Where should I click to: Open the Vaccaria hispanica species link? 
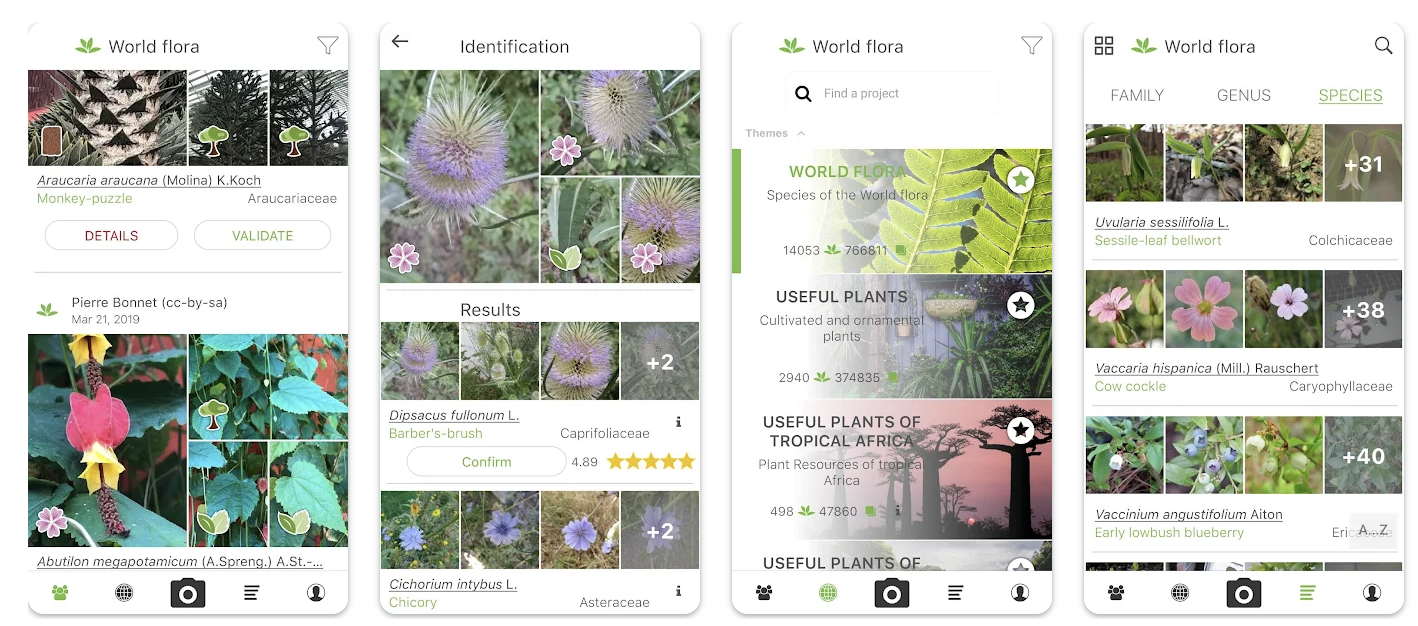(x=1207, y=368)
